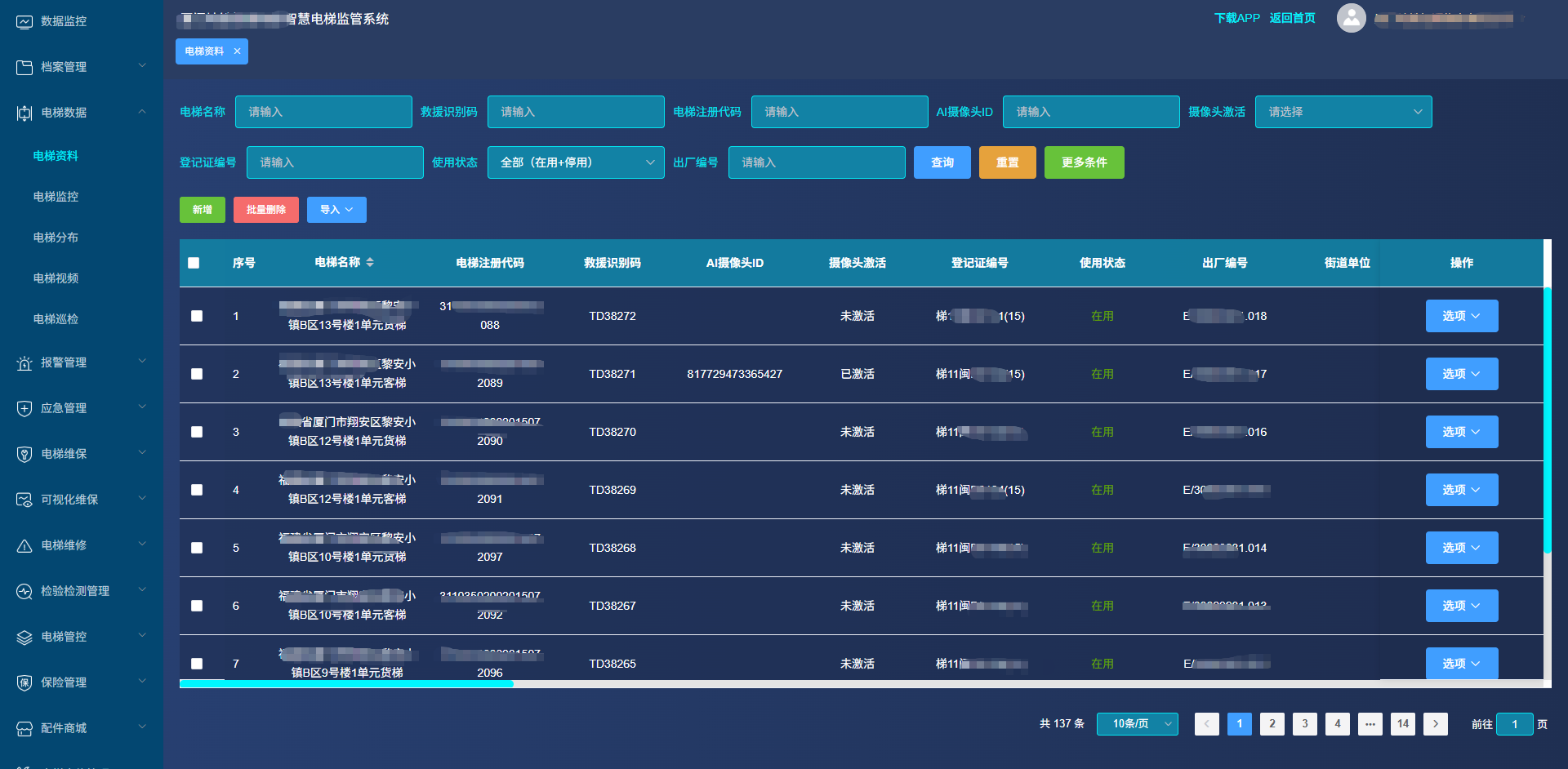The height and width of the screenshot is (769, 1568).
Task: Open the 10条/页 page size dropdown
Action: 1137,724
